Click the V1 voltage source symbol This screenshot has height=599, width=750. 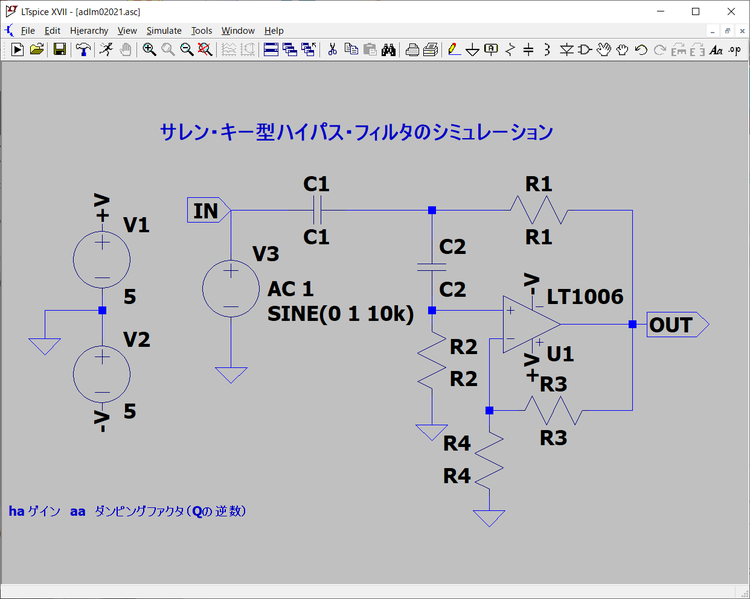pyautogui.click(x=101, y=257)
